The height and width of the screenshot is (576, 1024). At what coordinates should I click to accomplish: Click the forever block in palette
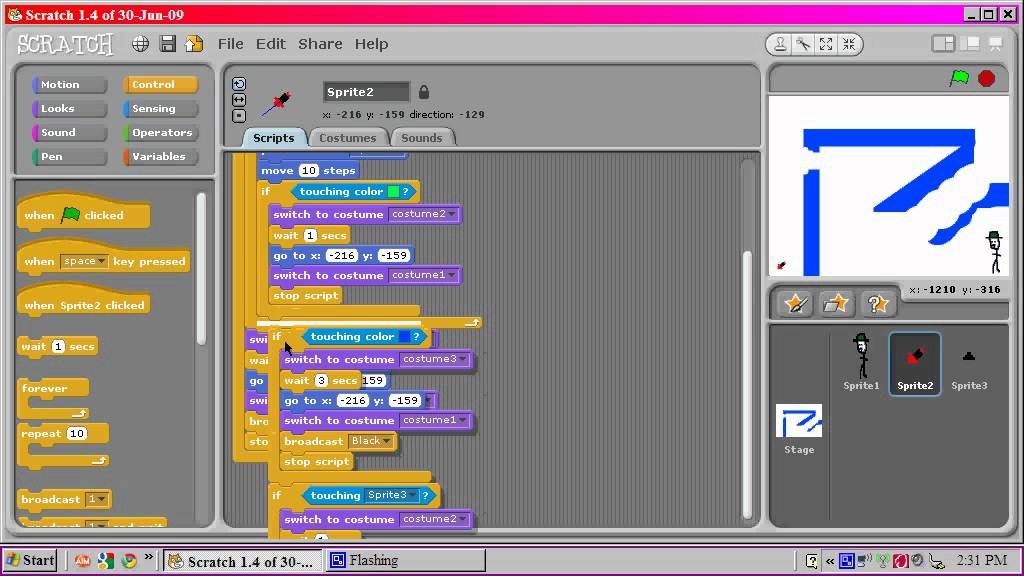54,398
